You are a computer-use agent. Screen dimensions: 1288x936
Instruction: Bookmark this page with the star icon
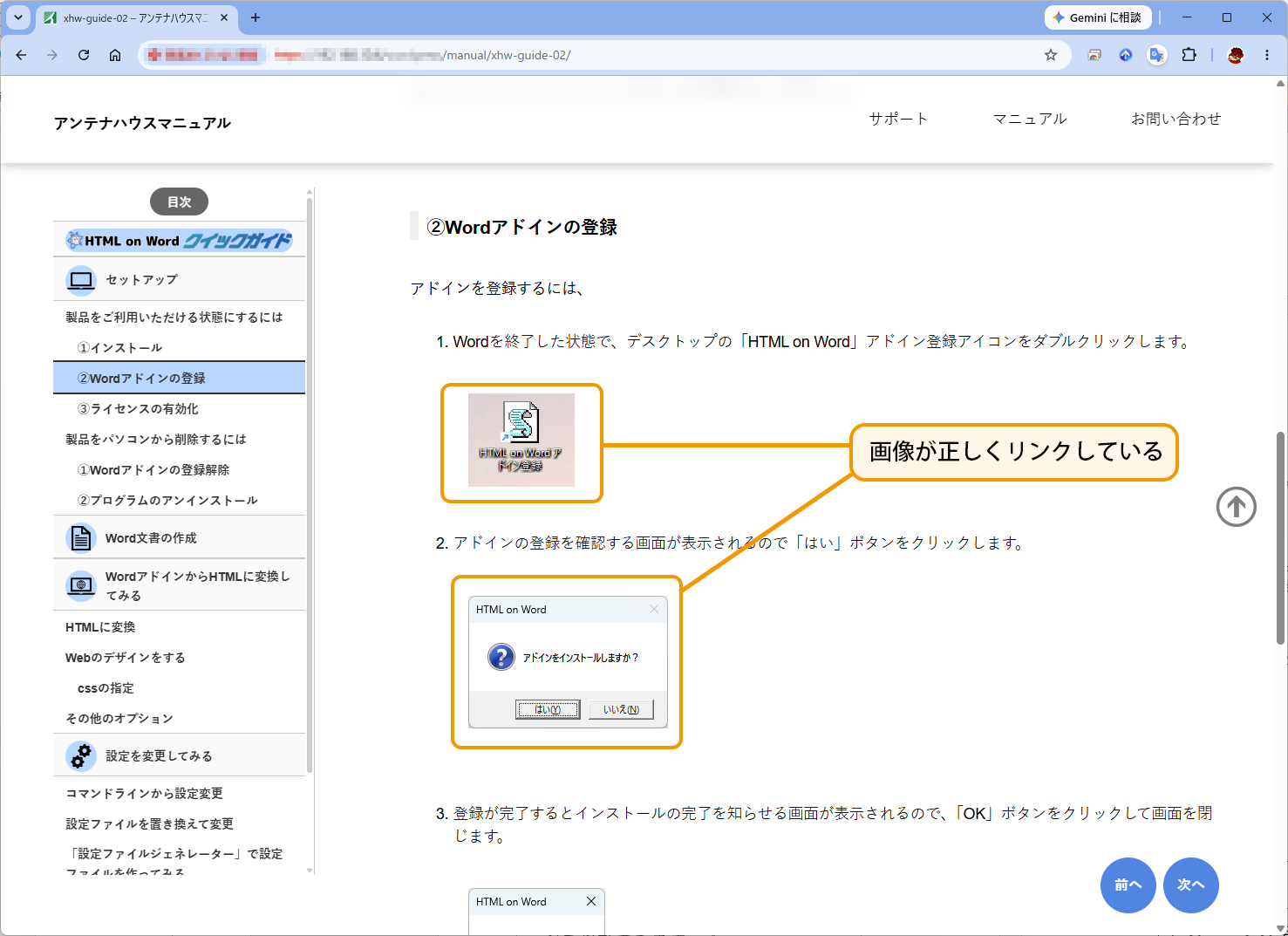(1051, 55)
